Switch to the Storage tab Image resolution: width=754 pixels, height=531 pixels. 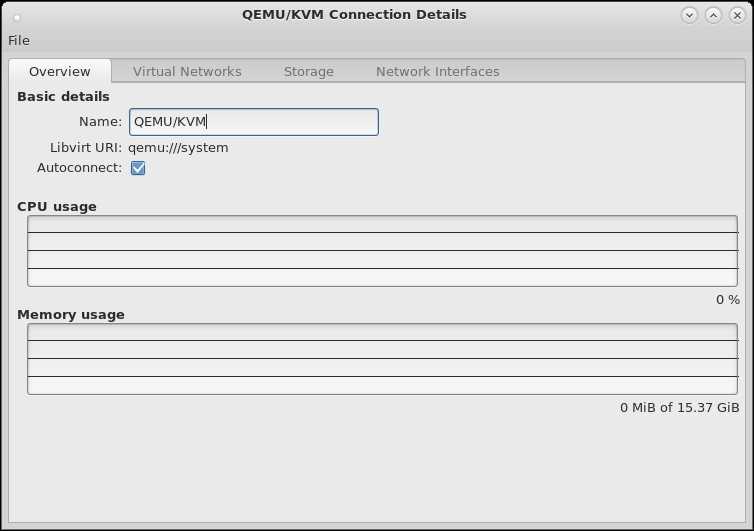point(308,71)
